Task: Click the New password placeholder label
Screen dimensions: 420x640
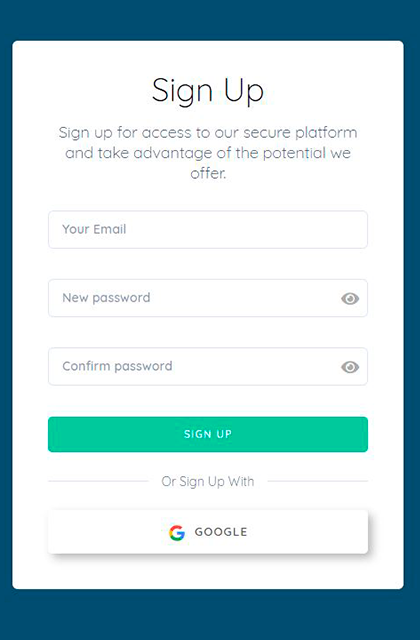Action: point(106,298)
